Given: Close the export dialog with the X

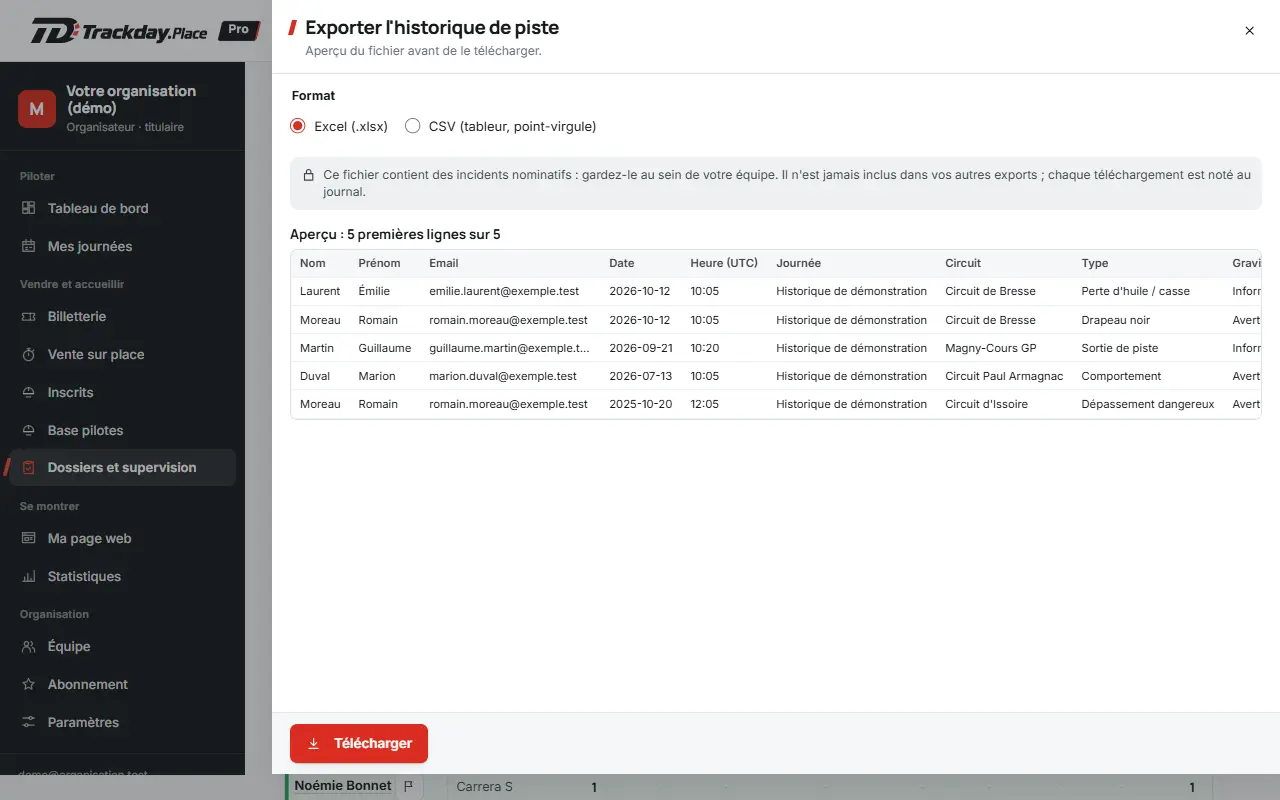Looking at the screenshot, I should tap(1249, 31).
